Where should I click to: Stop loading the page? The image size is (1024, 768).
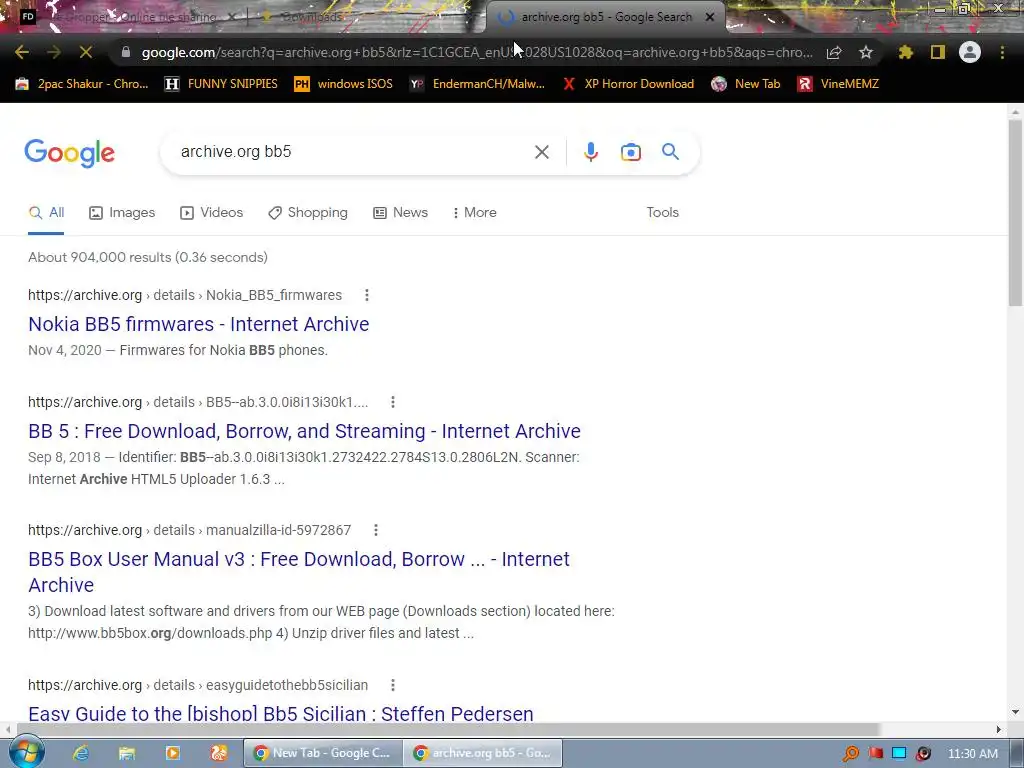coord(86,52)
